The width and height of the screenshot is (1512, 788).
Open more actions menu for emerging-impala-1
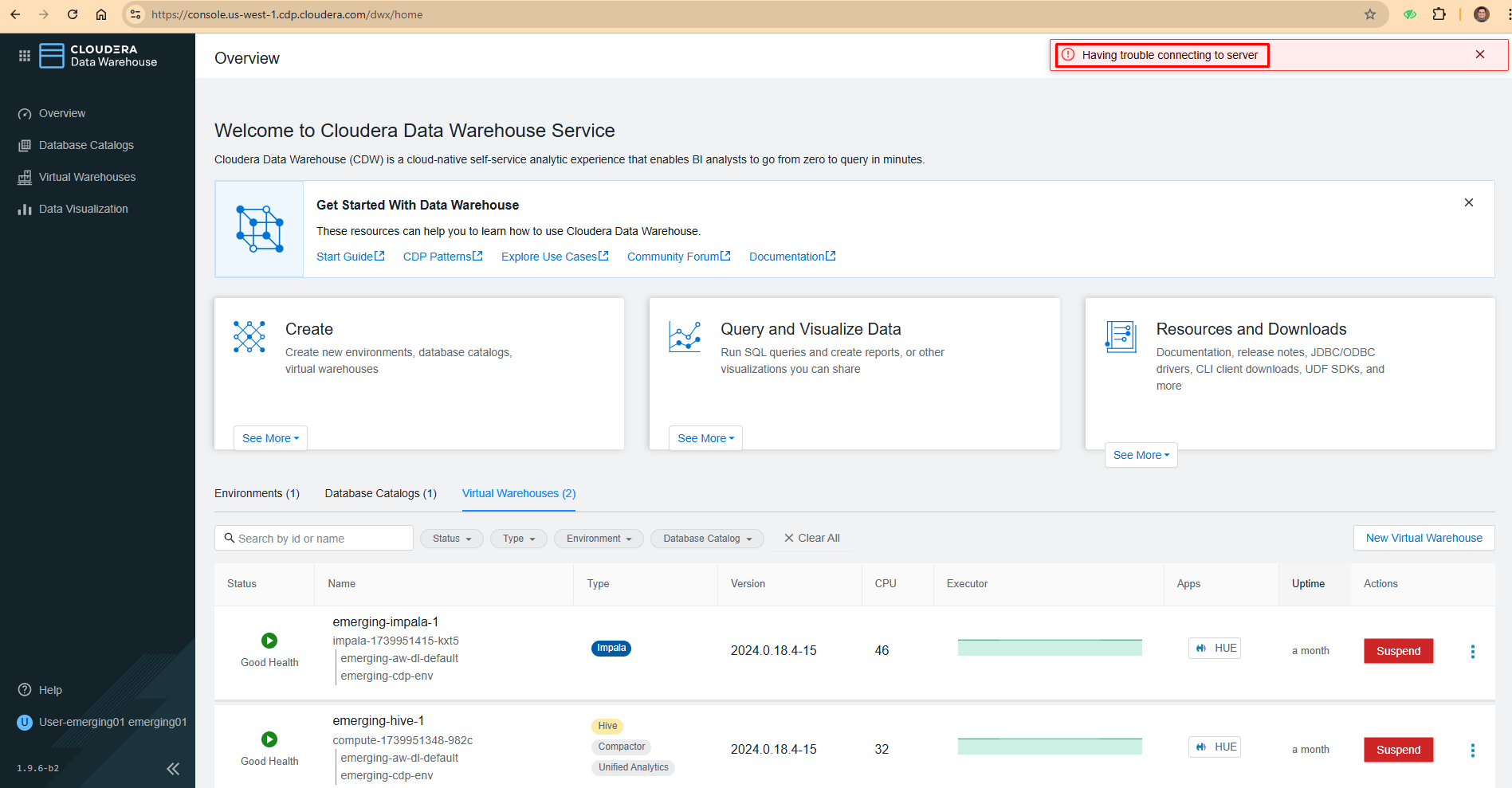(x=1472, y=652)
